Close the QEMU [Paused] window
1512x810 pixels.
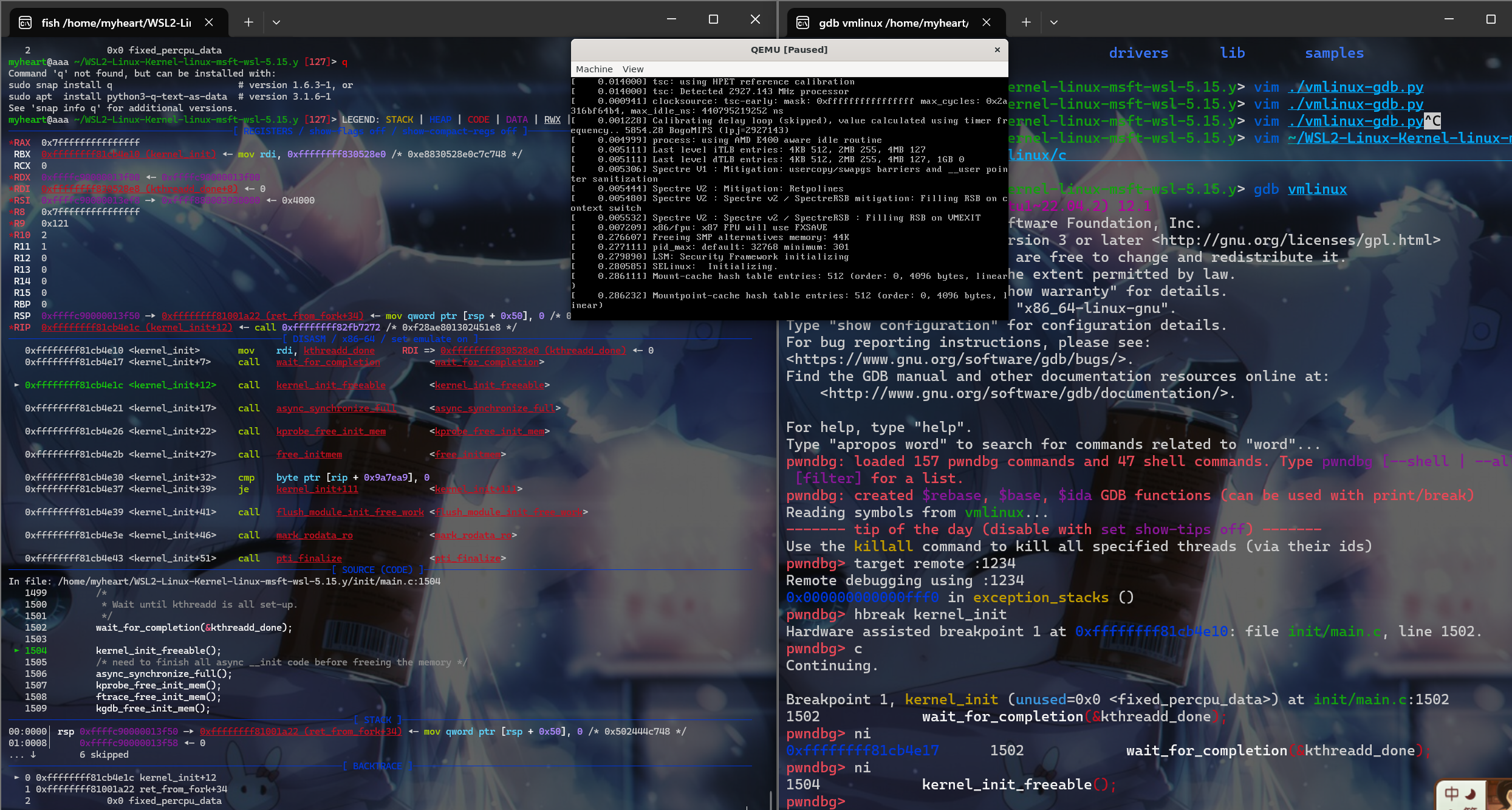(997, 50)
